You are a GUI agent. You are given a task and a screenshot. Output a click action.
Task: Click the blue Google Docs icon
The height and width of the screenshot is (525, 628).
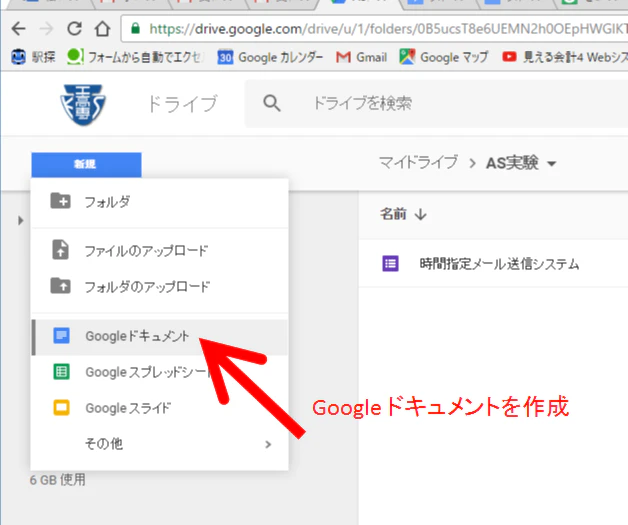(61, 336)
